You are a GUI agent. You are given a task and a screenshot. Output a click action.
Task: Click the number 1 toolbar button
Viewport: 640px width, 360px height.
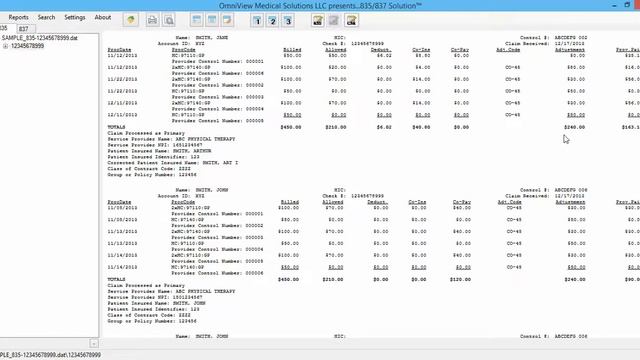257,20
